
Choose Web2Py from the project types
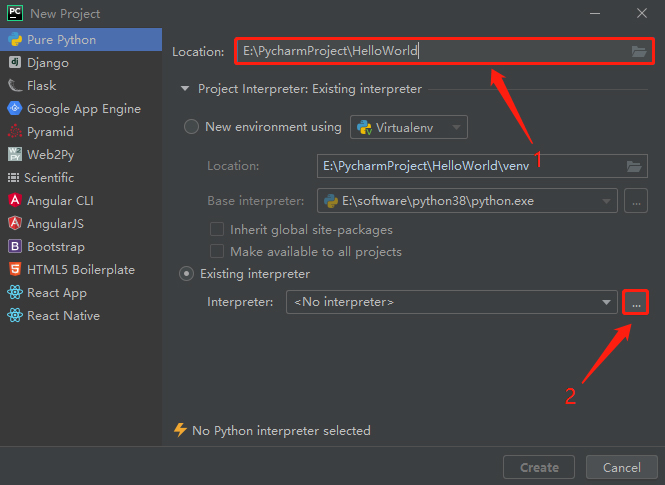pyautogui.click(x=81, y=155)
